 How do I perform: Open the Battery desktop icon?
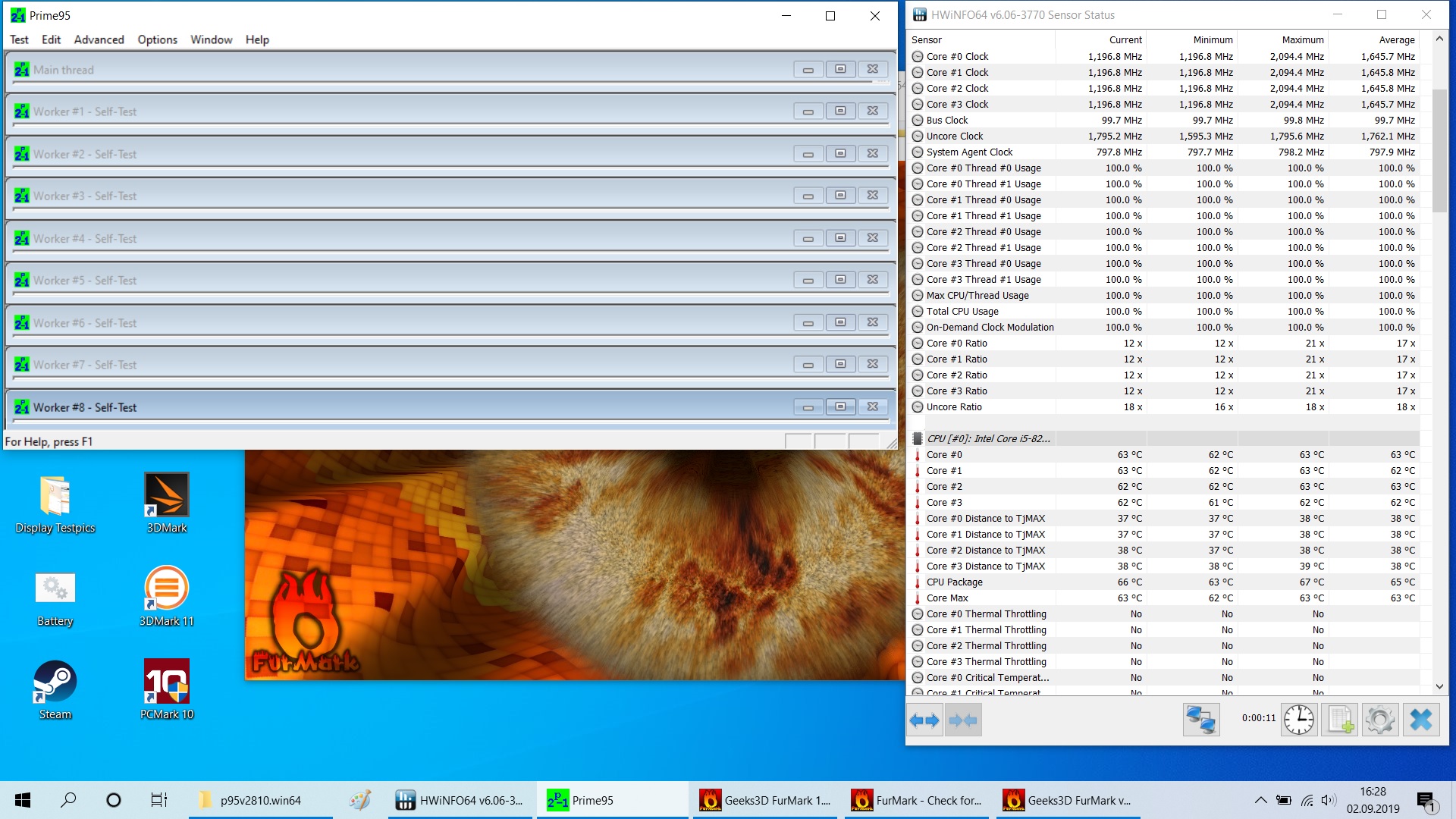[x=55, y=598]
